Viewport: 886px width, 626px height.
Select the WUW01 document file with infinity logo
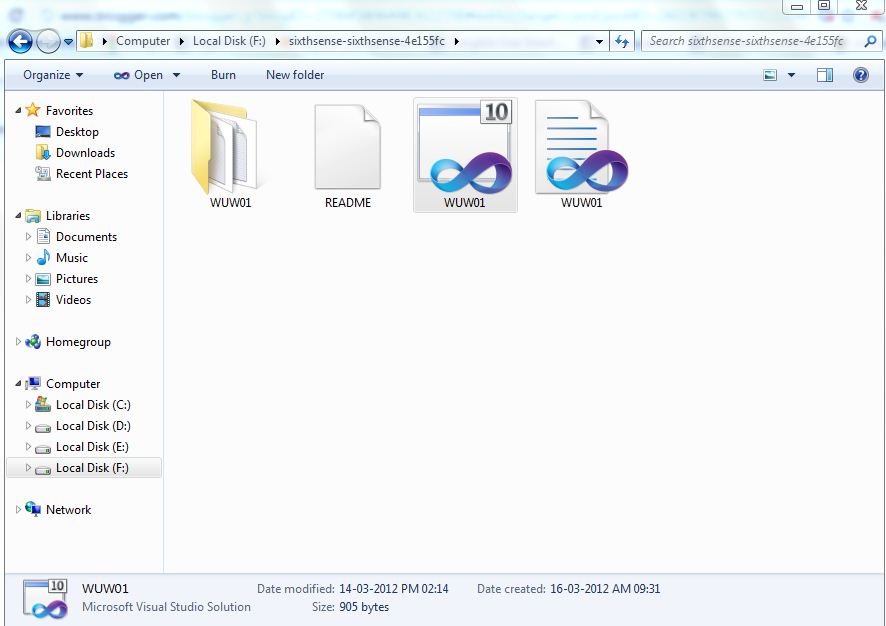[581, 146]
